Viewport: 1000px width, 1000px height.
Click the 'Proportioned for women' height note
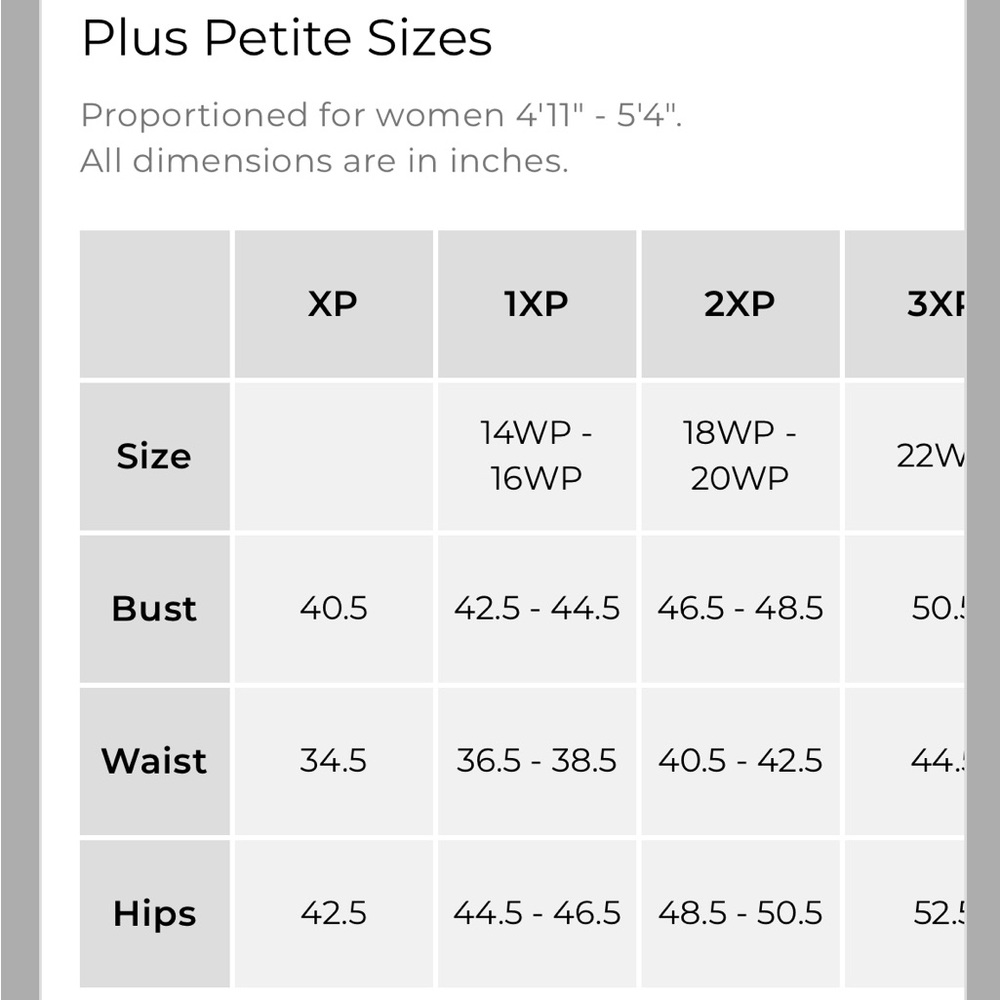pyautogui.click(x=381, y=115)
